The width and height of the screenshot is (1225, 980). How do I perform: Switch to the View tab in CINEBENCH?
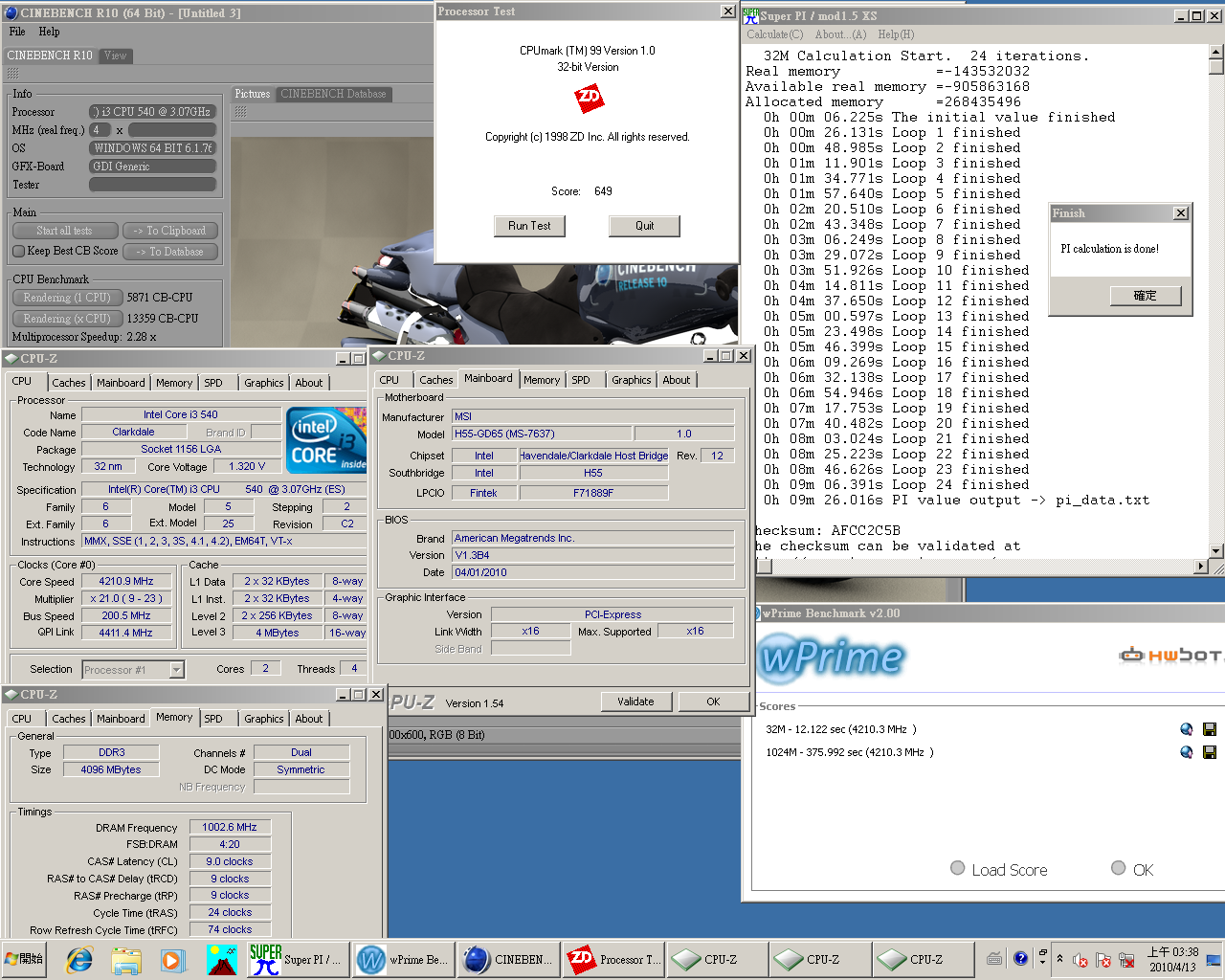click(x=115, y=56)
